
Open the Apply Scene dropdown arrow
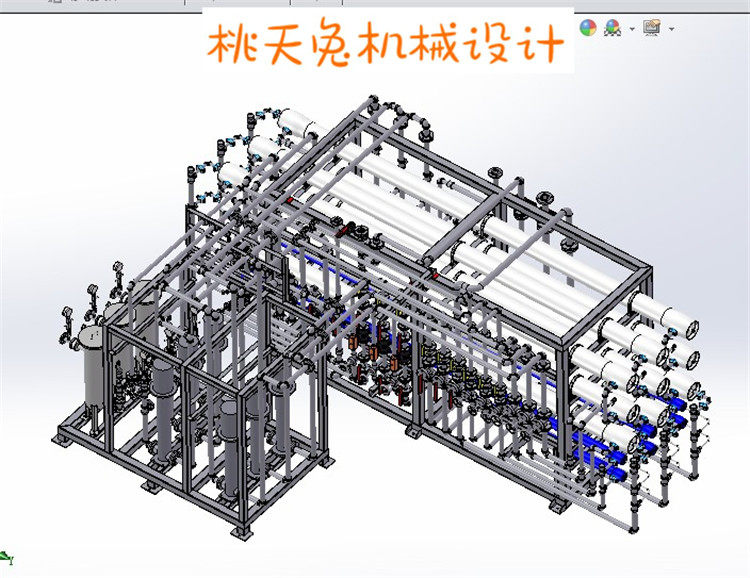(x=632, y=29)
